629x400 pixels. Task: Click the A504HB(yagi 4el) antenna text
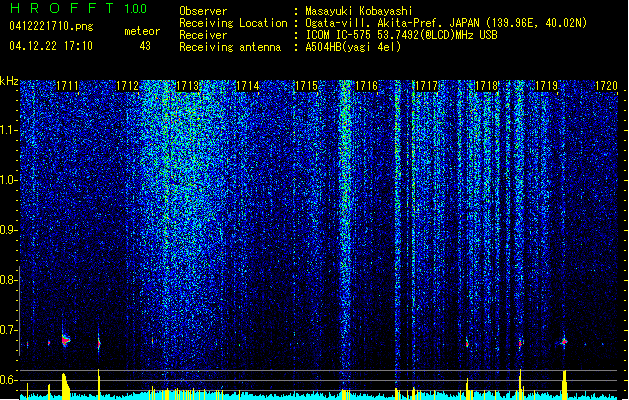(353, 47)
